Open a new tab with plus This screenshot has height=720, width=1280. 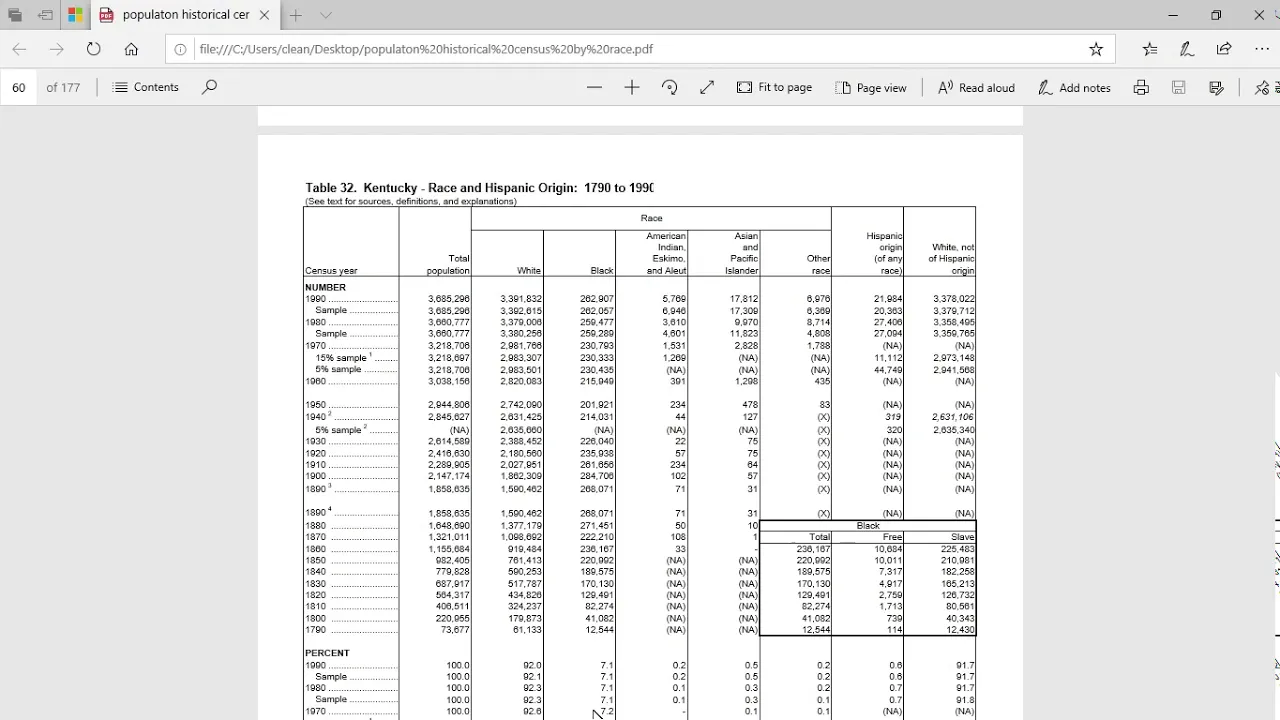click(296, 15)
